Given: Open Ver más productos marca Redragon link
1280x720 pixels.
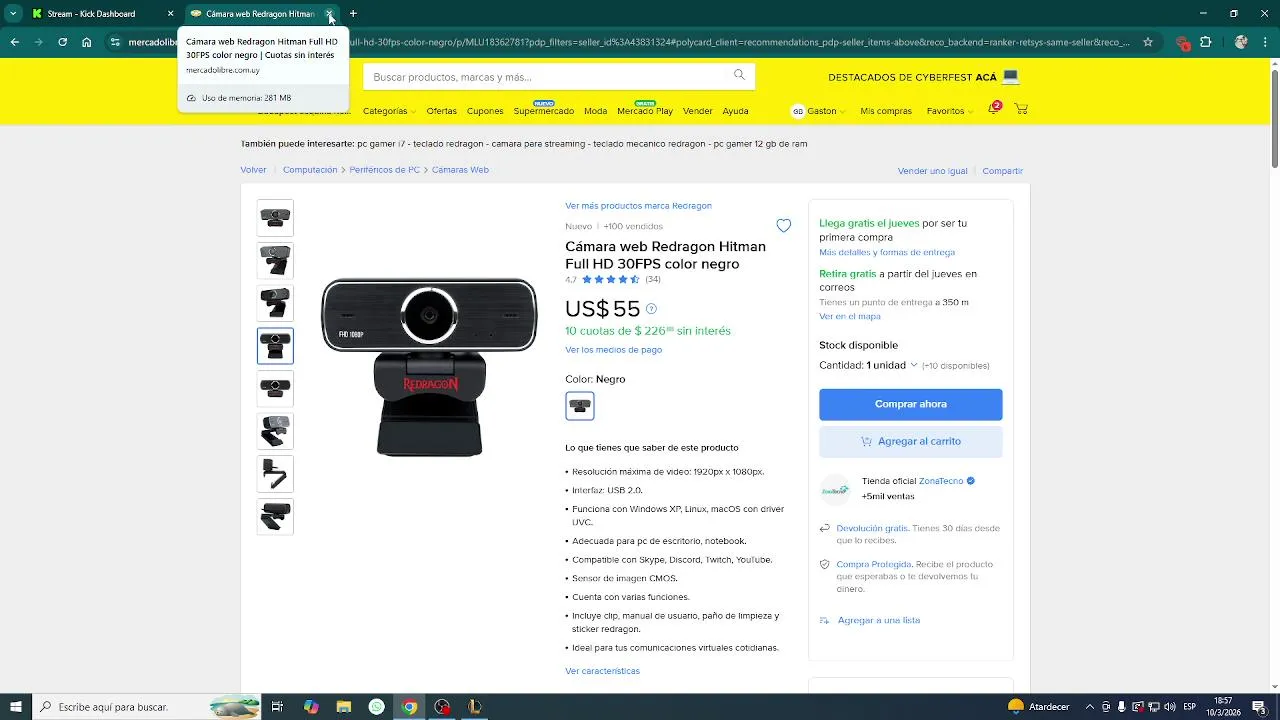Looking at the screenshot, I should [638, 206].
